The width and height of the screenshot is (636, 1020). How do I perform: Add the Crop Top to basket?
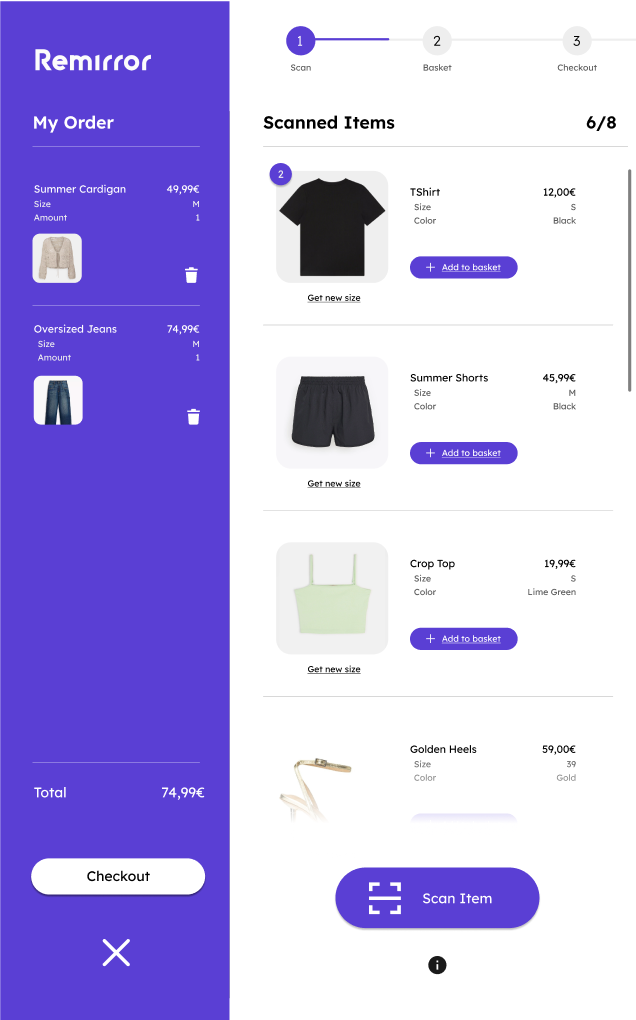pyautogui.click(x=464, y=639)
